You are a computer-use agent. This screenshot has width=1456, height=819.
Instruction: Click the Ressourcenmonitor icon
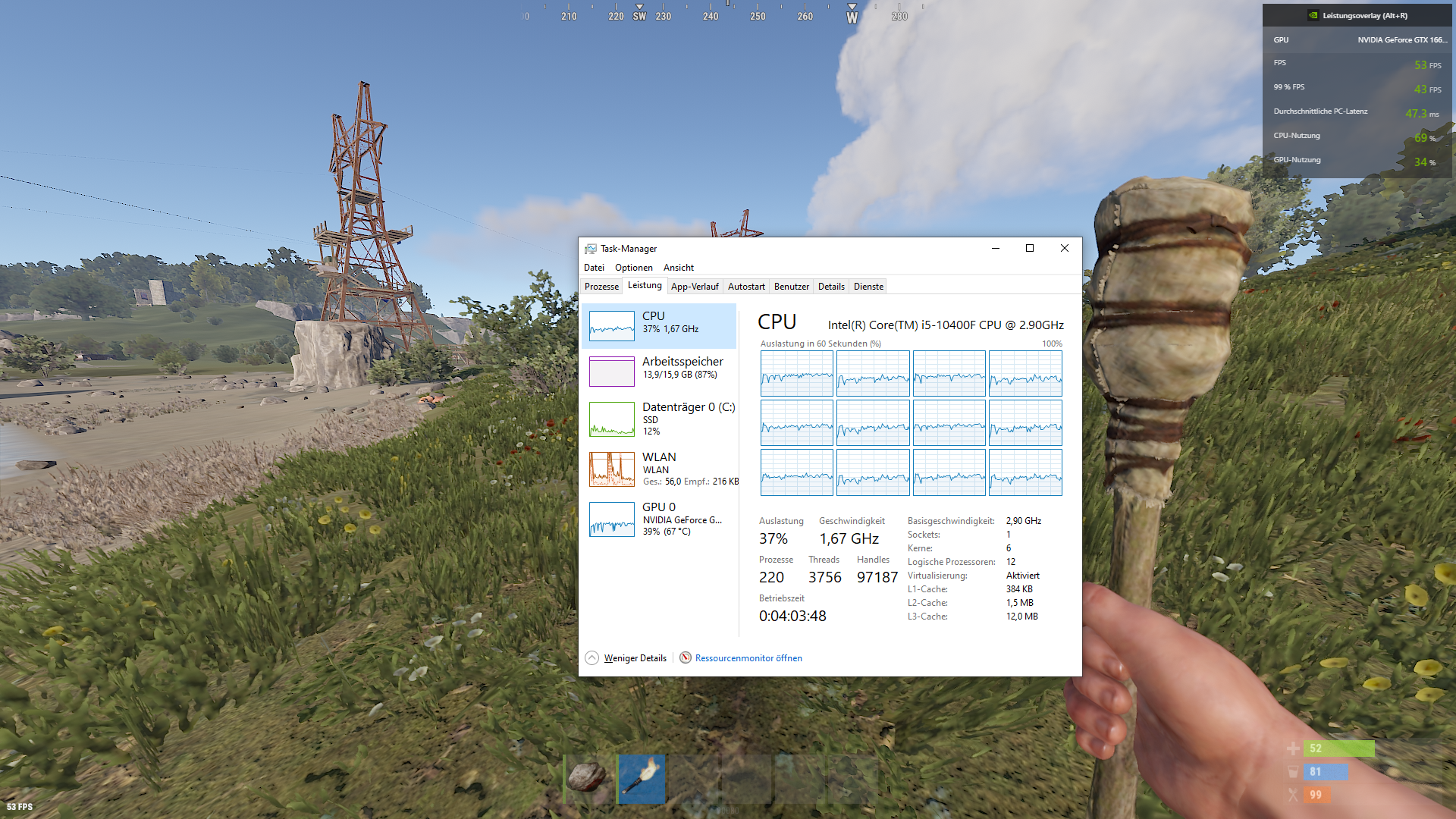tap(686, 657)
